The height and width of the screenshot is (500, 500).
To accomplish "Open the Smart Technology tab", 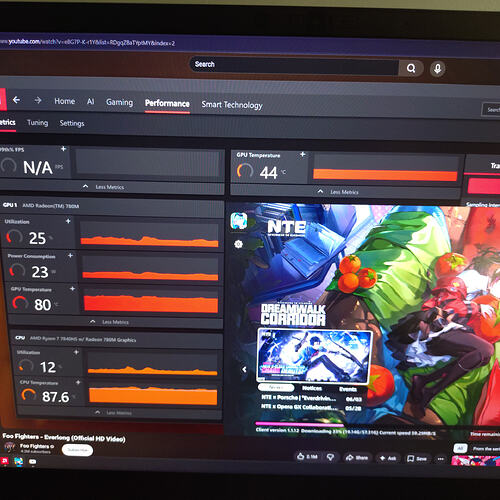I will pos(232,105).
